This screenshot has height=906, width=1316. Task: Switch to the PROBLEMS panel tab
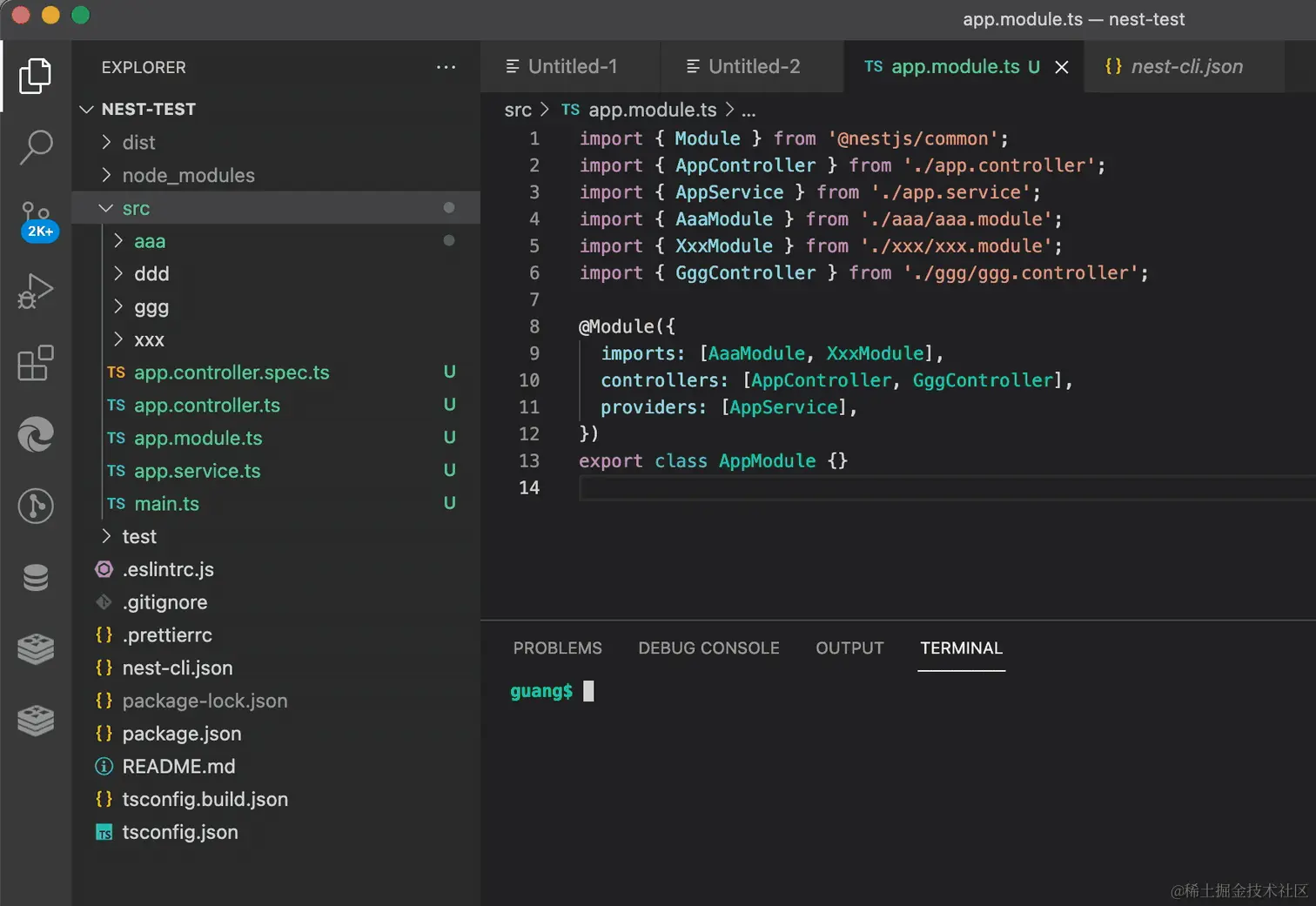[x=557, y=648]
